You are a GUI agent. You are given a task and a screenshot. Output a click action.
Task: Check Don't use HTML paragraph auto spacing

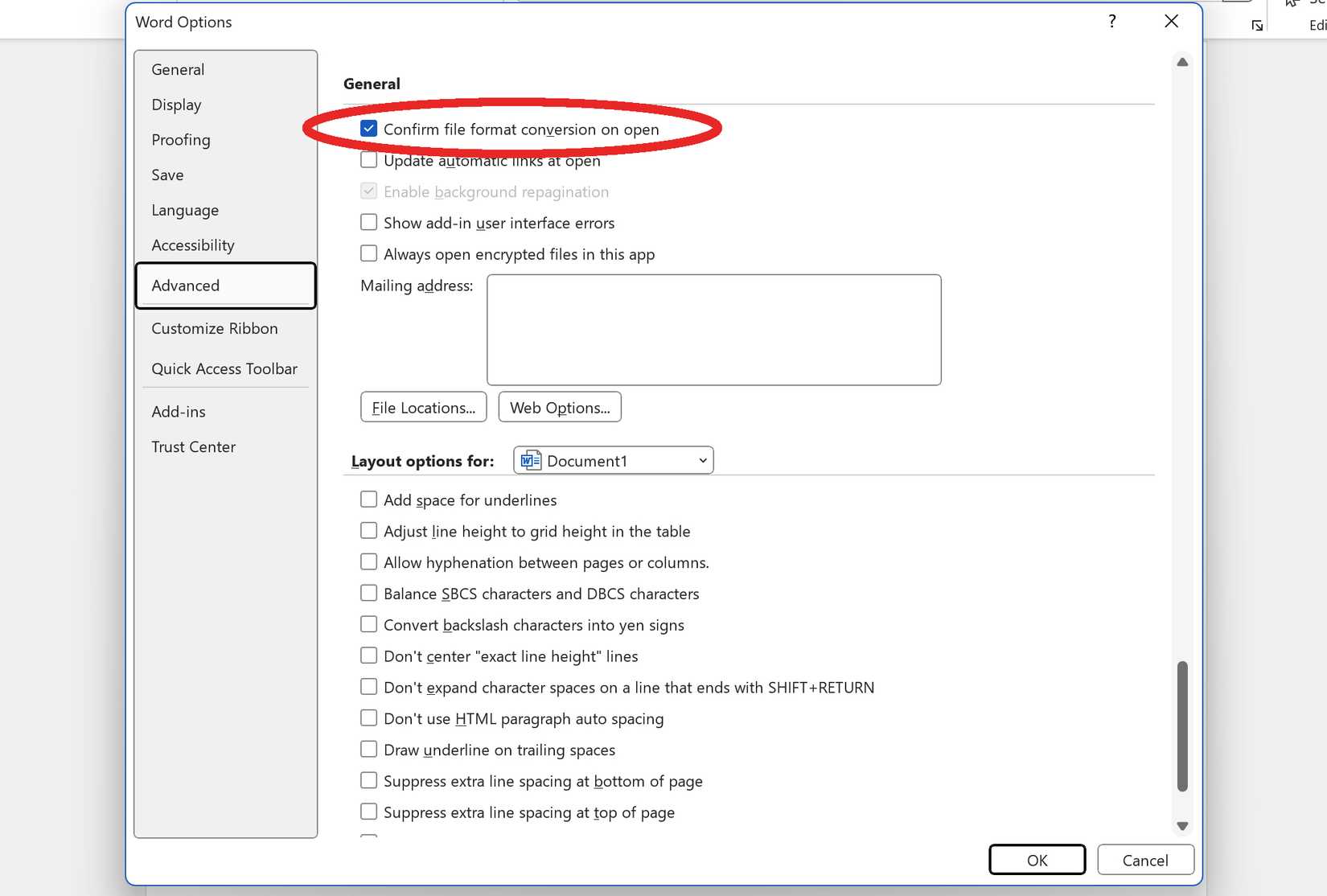click(x=368, y=717)
